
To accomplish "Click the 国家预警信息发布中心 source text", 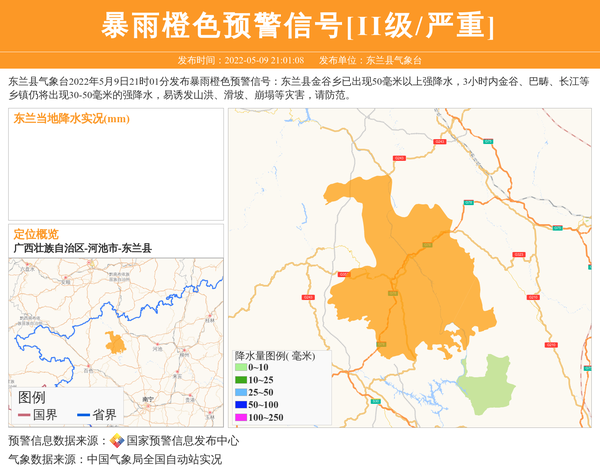I will click(183, 440).
